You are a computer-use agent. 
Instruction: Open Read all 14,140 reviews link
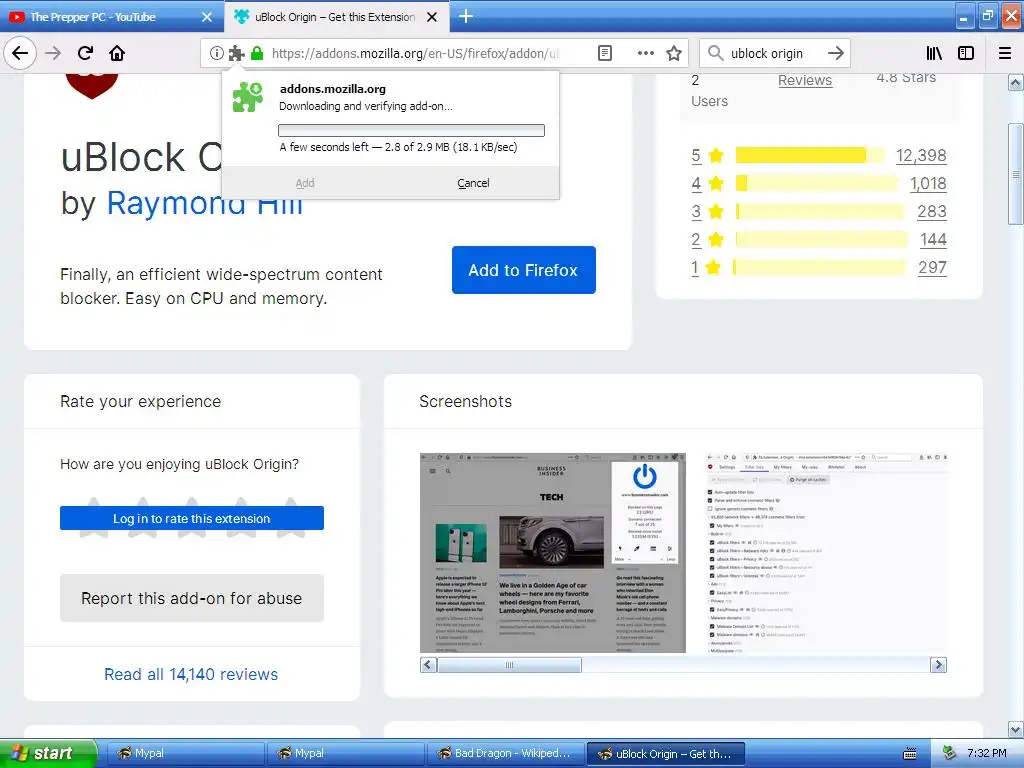pos(191,674)
